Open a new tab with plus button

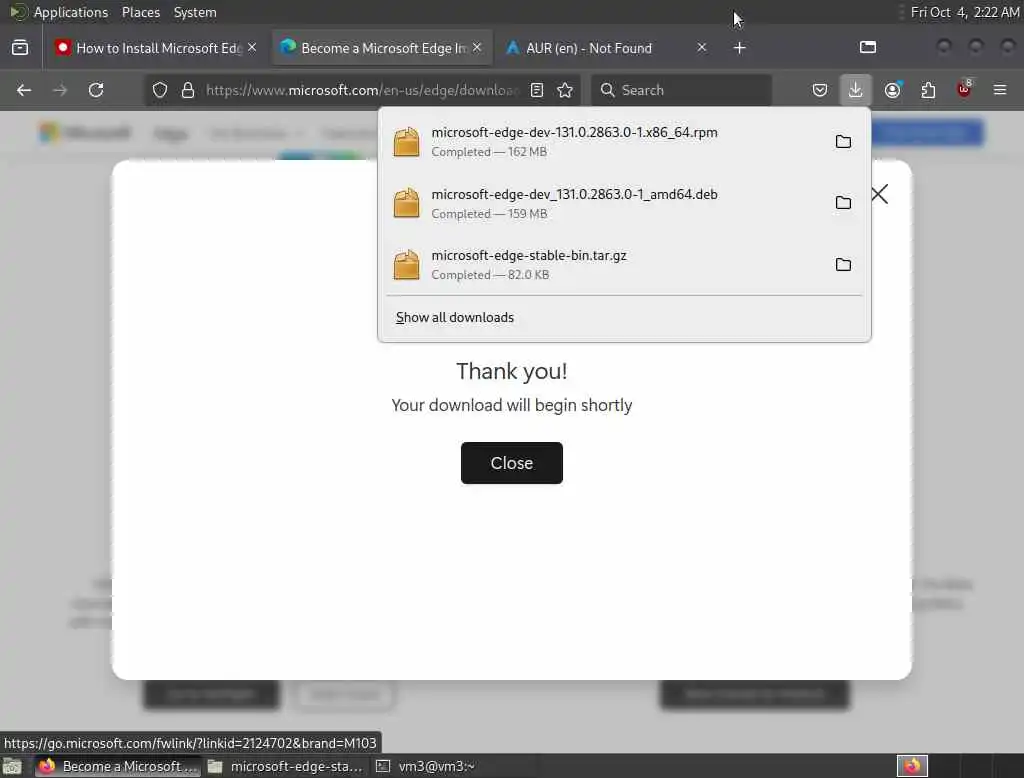tap(739, 48)
